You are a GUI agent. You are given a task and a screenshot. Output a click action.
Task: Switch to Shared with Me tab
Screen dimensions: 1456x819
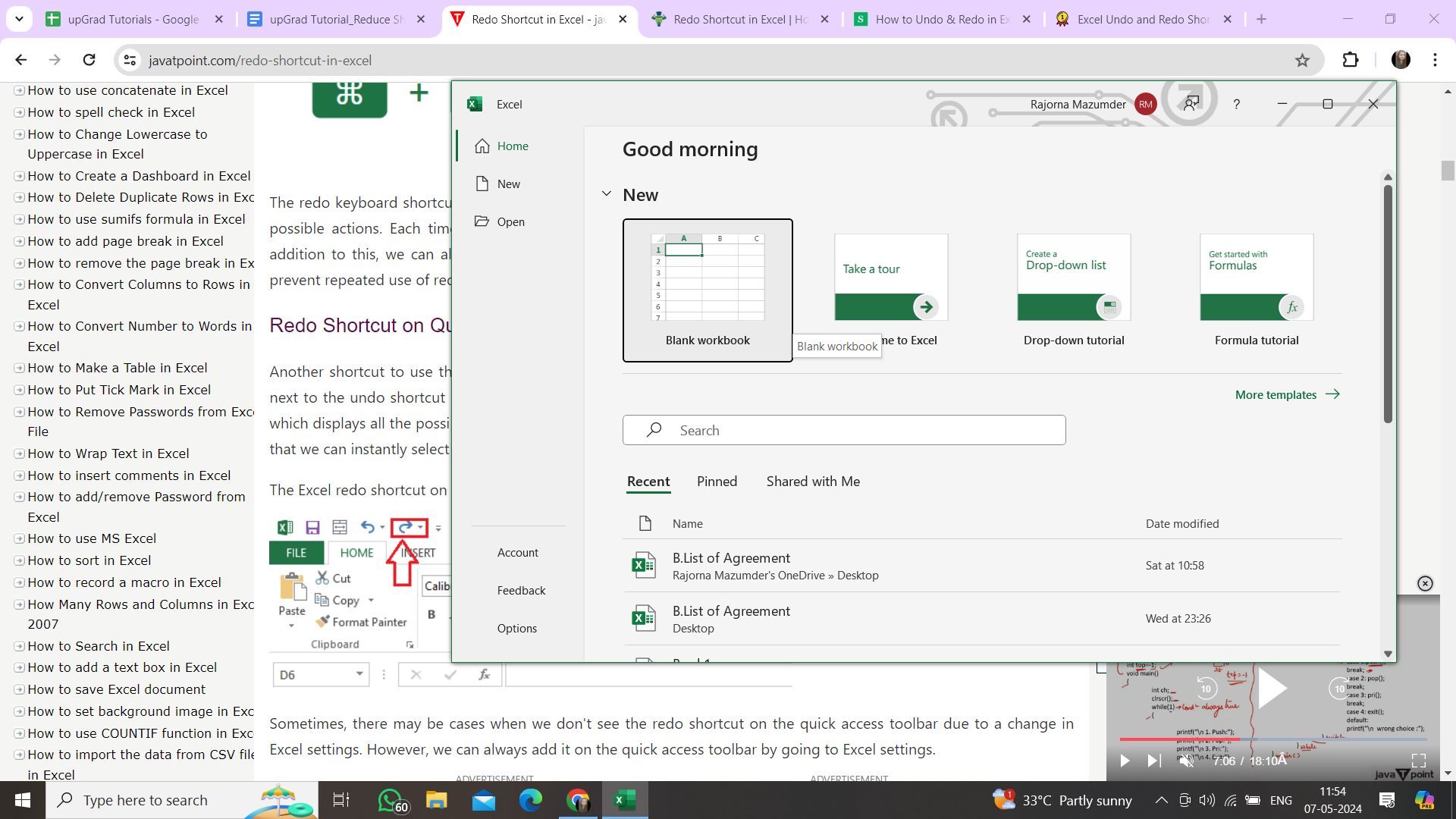tap(813, 482)
